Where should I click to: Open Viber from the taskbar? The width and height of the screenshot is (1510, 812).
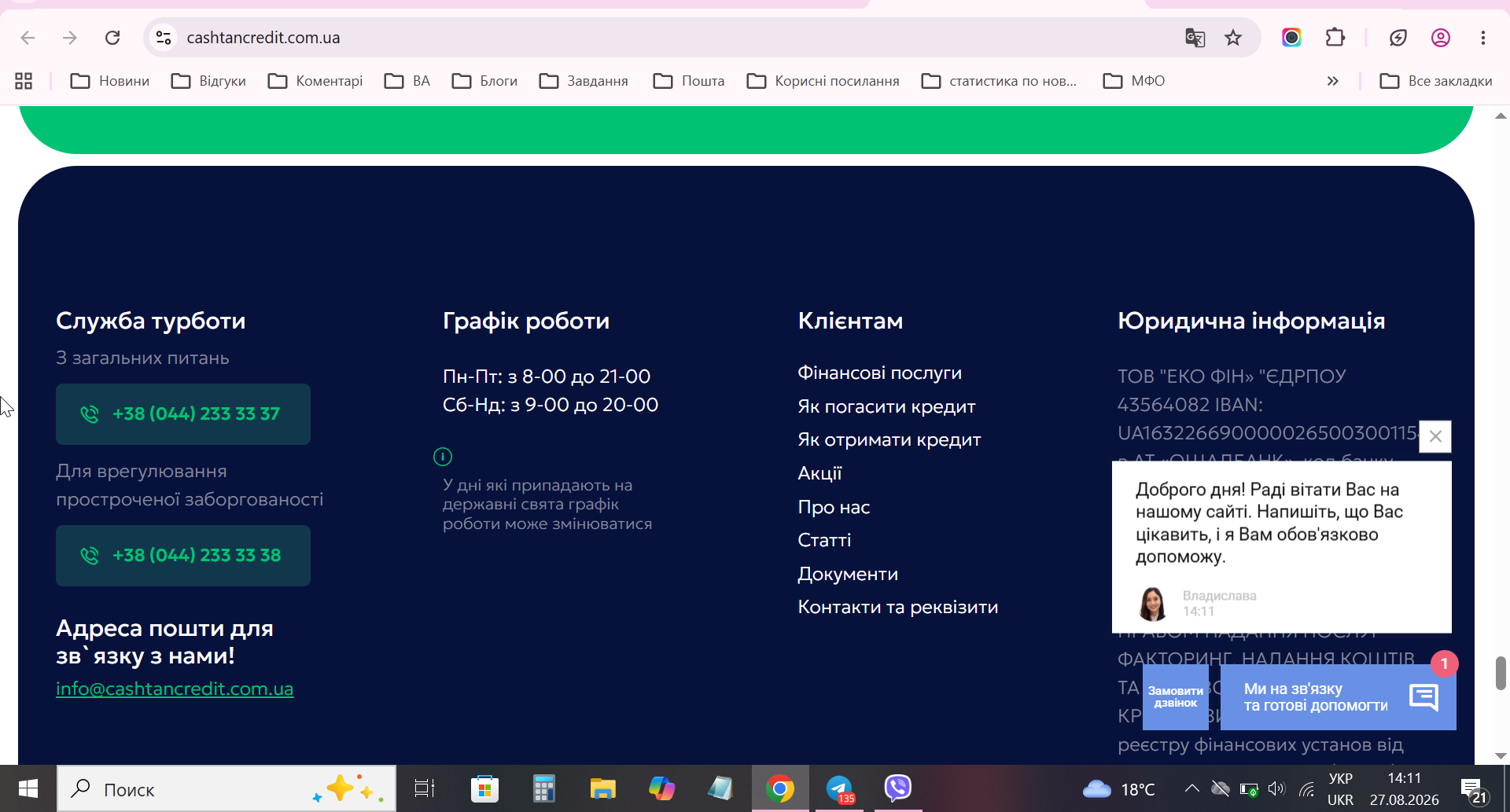point(897,788)
